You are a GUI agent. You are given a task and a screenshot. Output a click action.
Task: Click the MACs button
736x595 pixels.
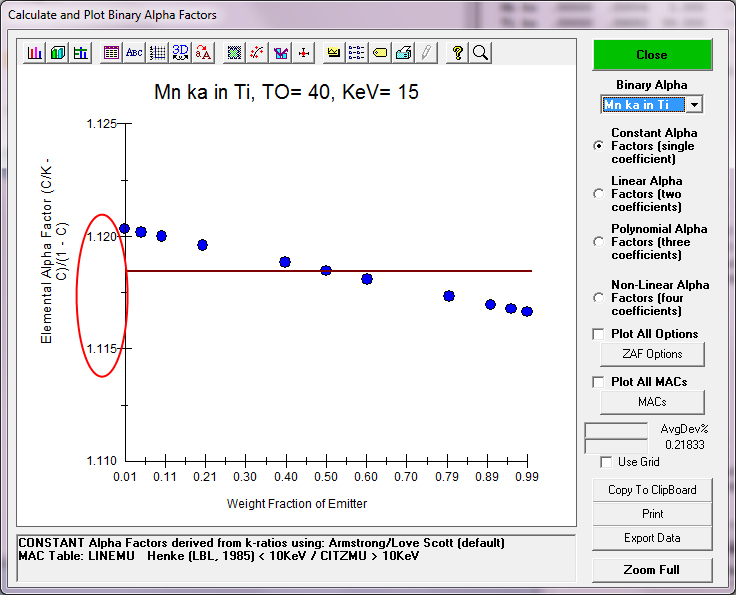[x=652, y=402]
